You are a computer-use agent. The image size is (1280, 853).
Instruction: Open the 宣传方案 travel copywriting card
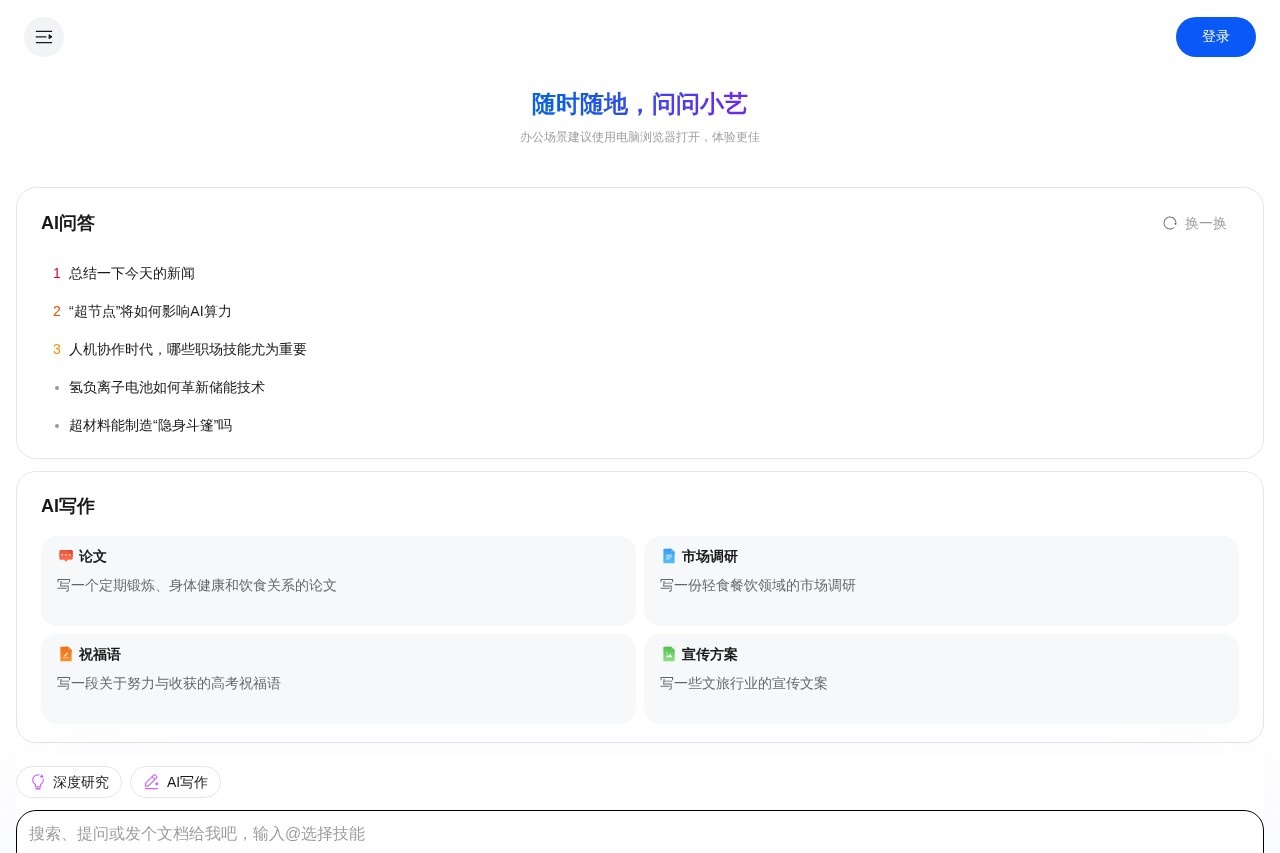(x=941, y=678)
